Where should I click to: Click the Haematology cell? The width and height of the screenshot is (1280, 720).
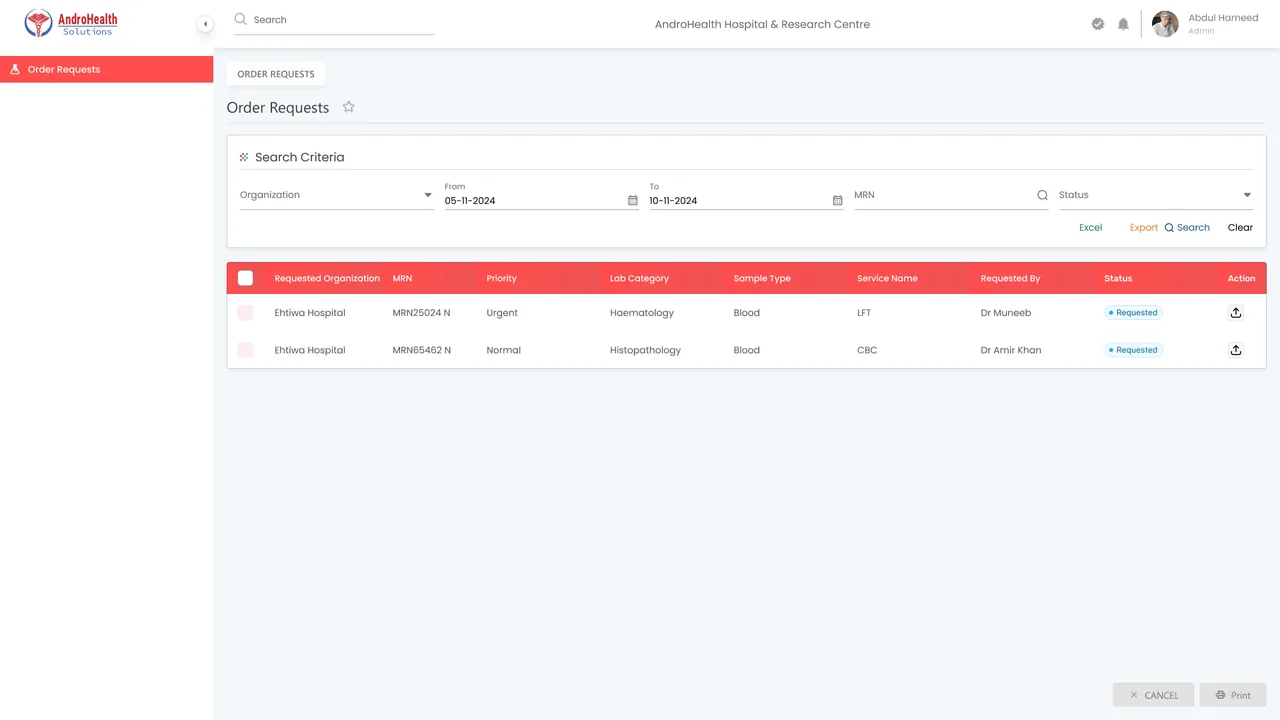(642, 313)
